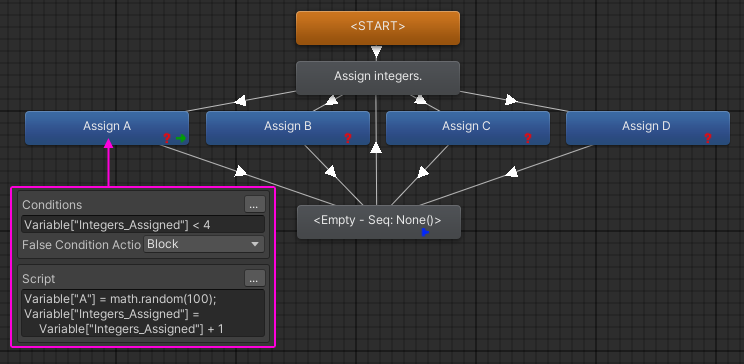Viewport: 744px width, 364px height.
Task: Click the Conditions section label
Action: coord(52,205)
